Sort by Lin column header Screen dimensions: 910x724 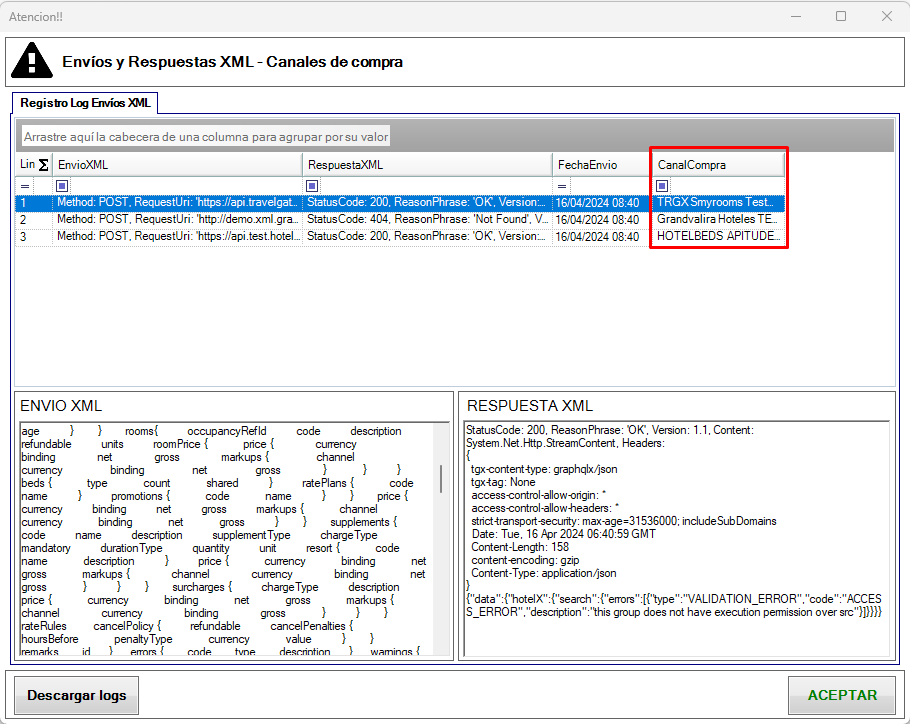tap(27, 165)
